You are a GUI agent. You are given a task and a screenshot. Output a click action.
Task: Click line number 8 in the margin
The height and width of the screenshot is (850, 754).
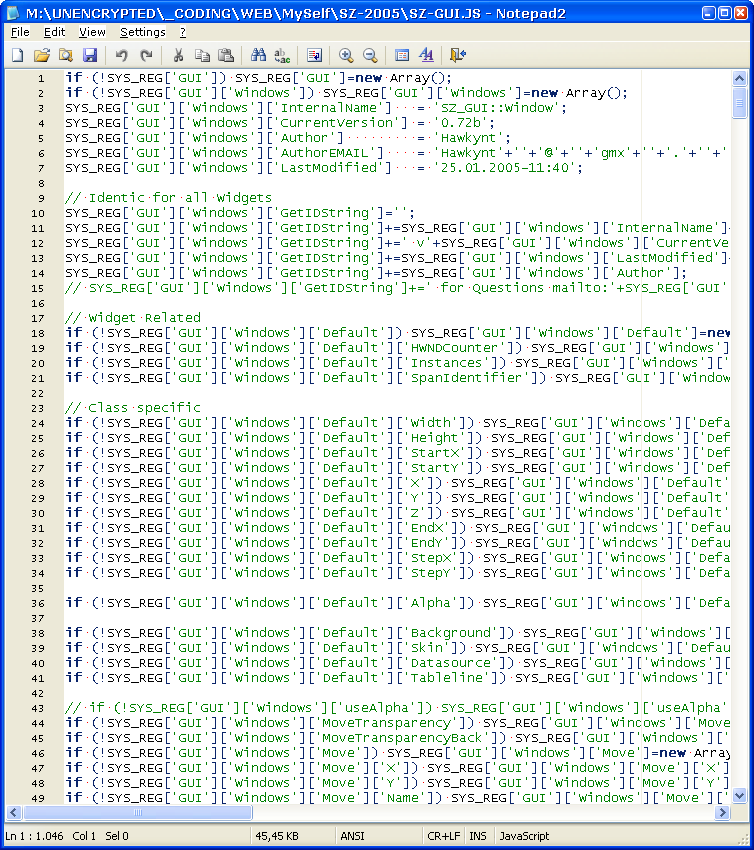pos(41,183)
